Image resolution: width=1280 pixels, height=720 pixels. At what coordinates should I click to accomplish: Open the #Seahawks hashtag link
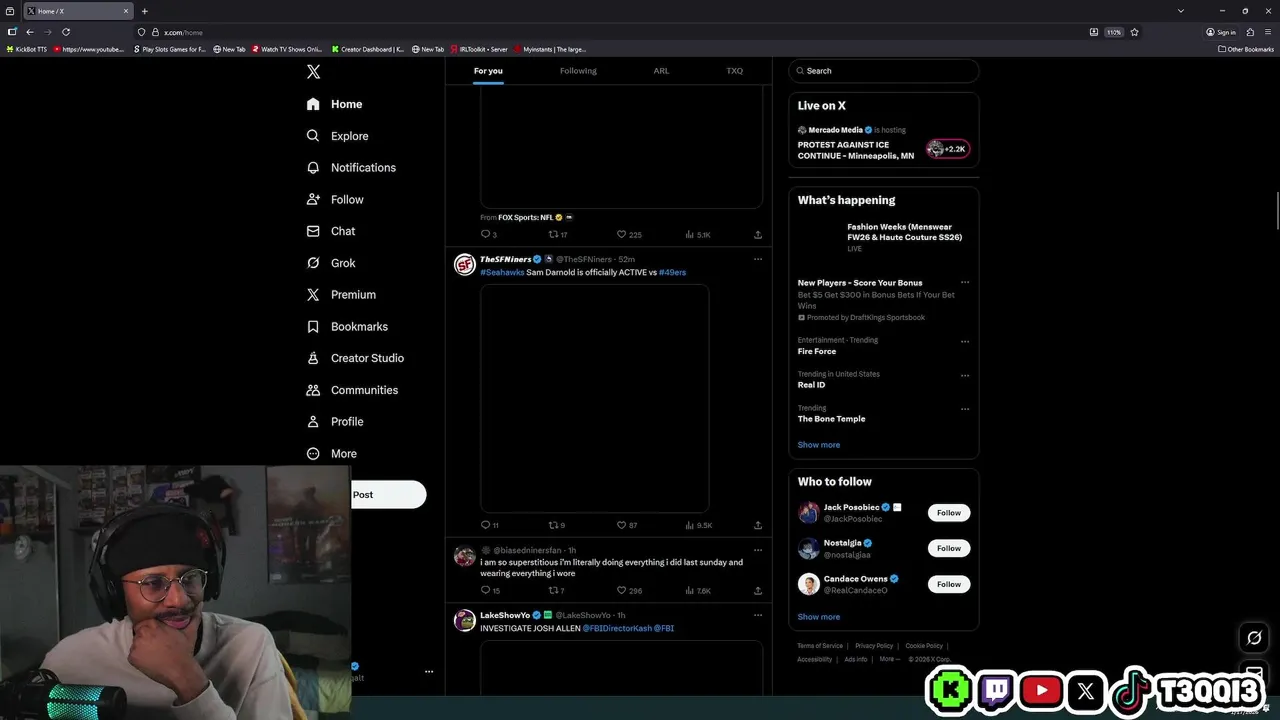click(x=502, y=272)
